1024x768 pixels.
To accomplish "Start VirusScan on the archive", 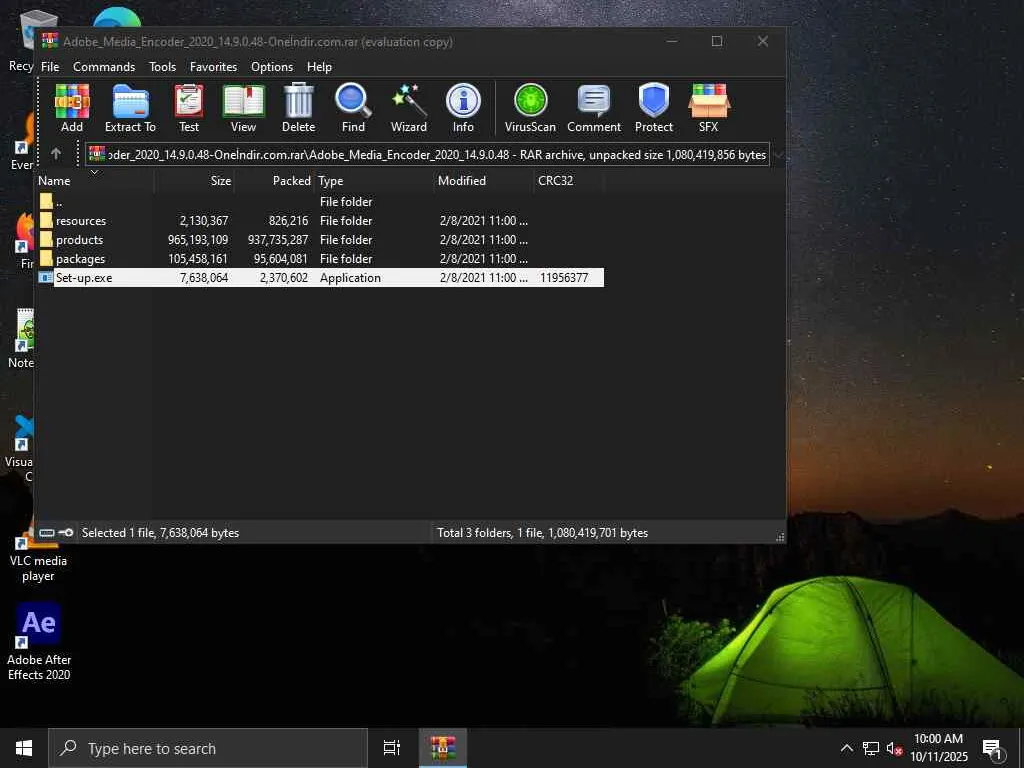I will pyautogui.click(x=530, y=108).
